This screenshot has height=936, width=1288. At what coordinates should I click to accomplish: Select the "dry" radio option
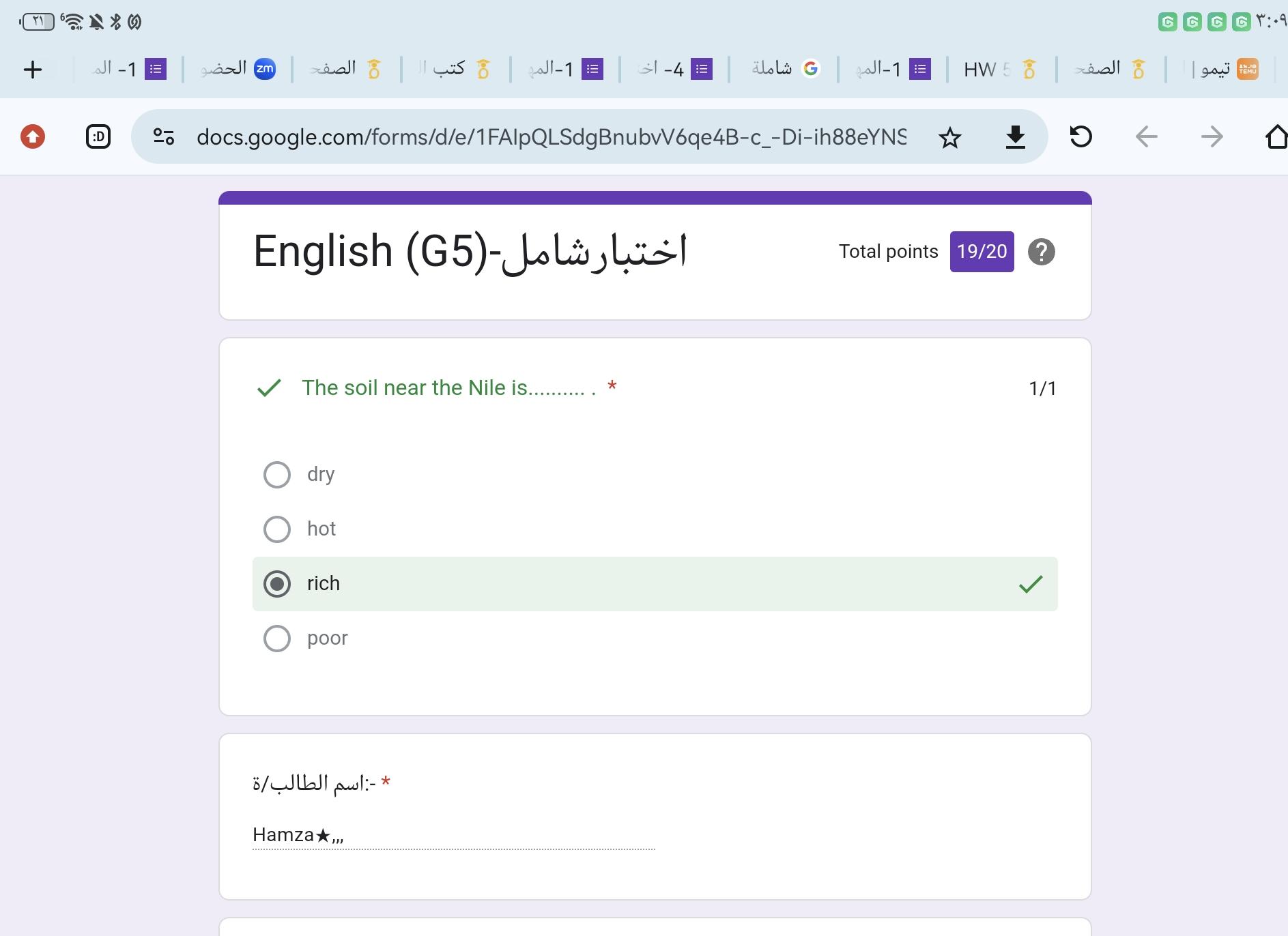click(277, 475)
